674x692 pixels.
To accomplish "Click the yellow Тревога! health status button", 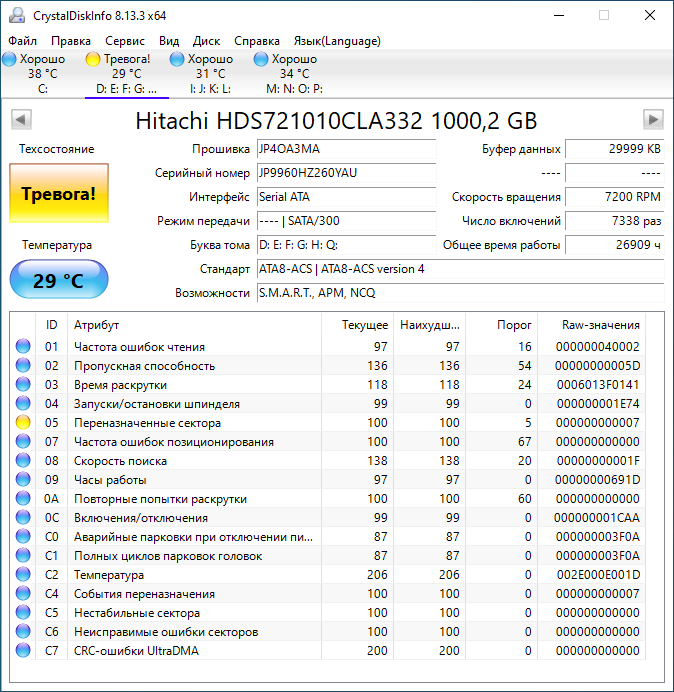I will 58,193.
